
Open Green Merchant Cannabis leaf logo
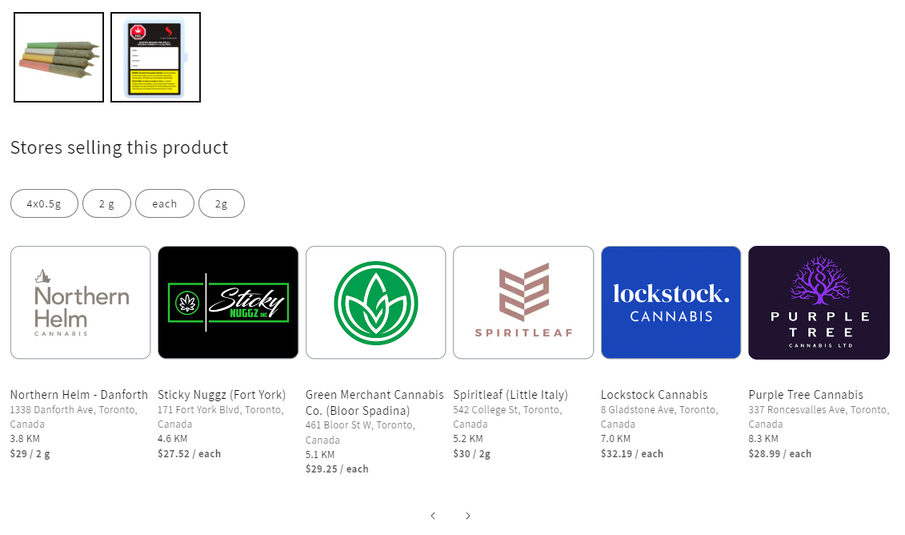click(x=375, y=302)
